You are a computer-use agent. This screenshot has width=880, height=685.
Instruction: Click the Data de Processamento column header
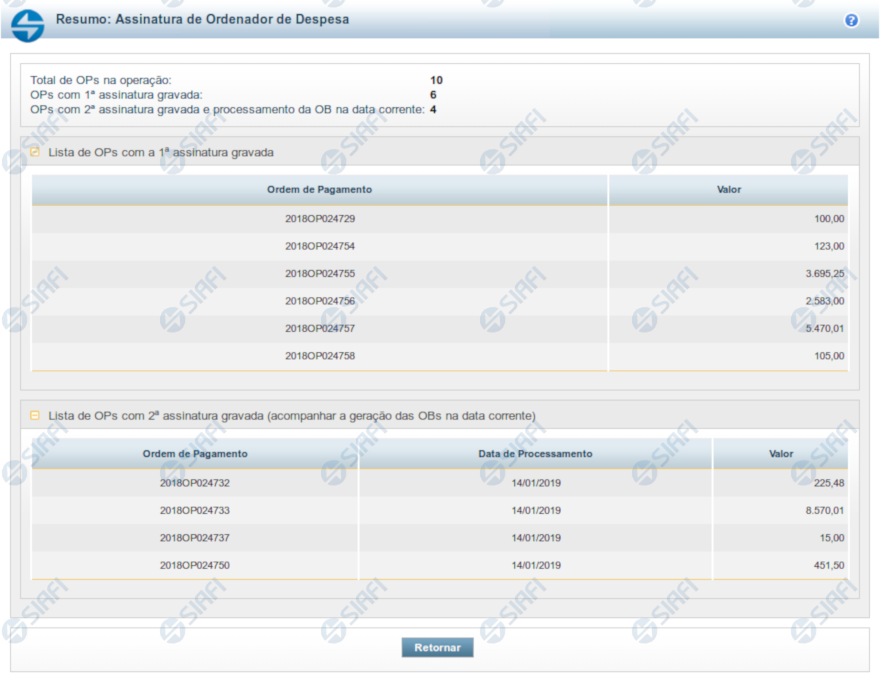click(535, 454)
